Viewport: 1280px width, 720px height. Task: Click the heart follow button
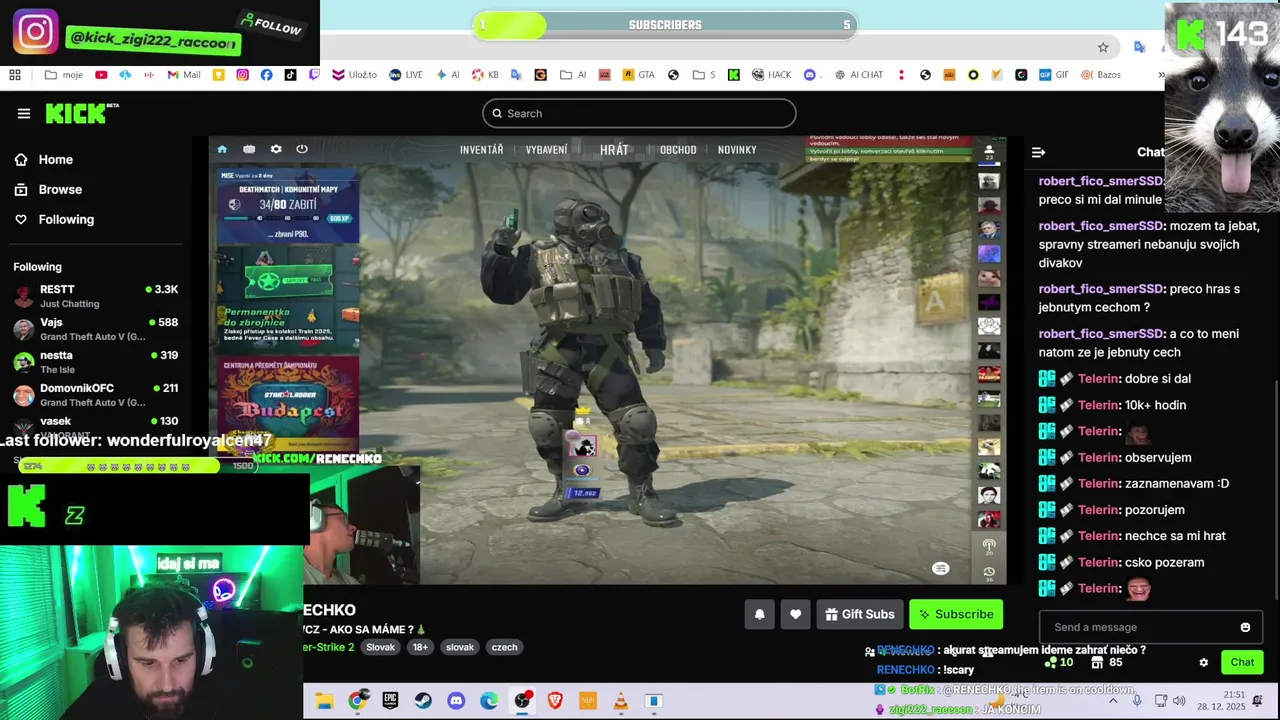pos(795,614)
